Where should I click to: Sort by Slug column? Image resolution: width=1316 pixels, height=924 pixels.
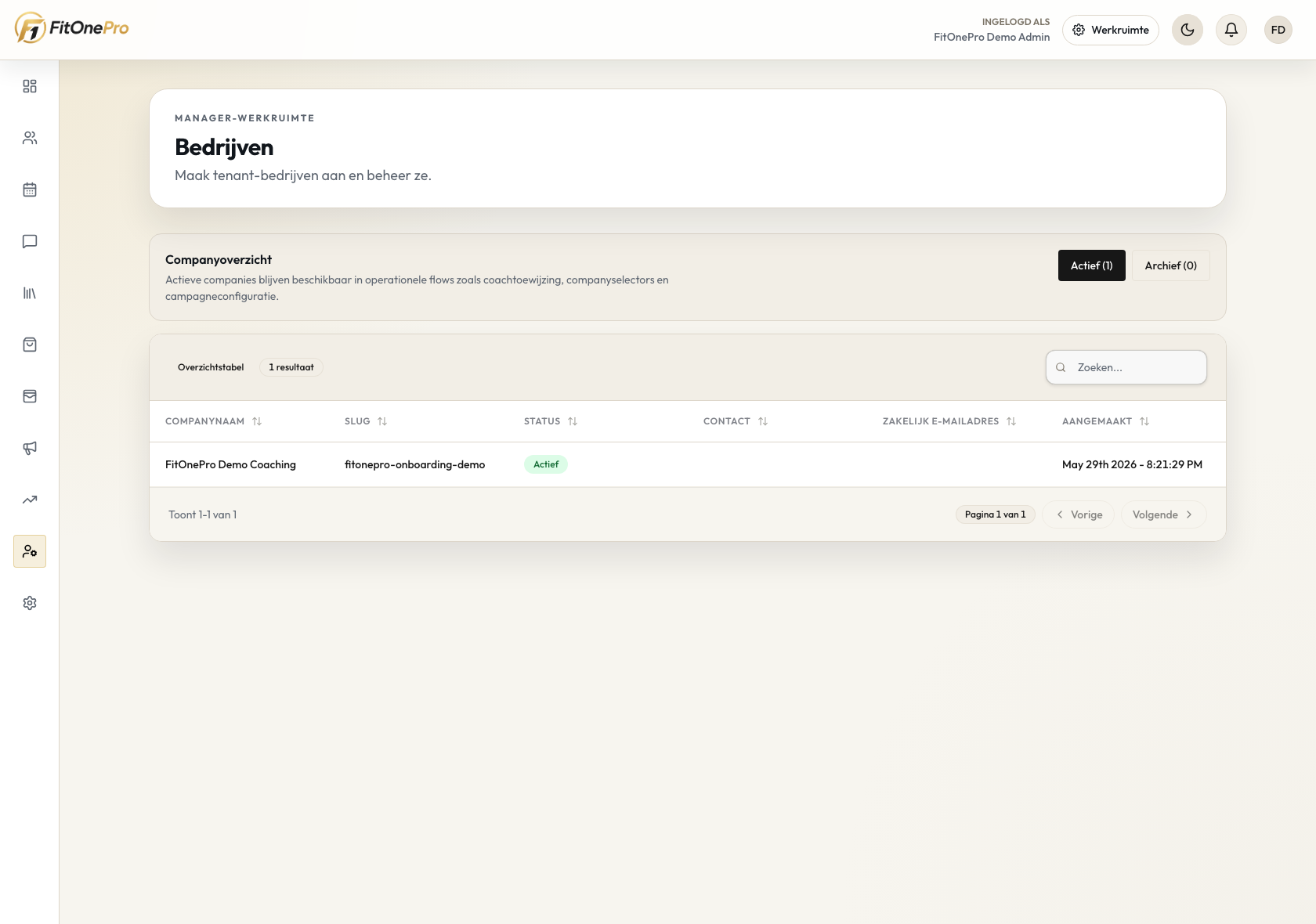click(x=366, y=421)
